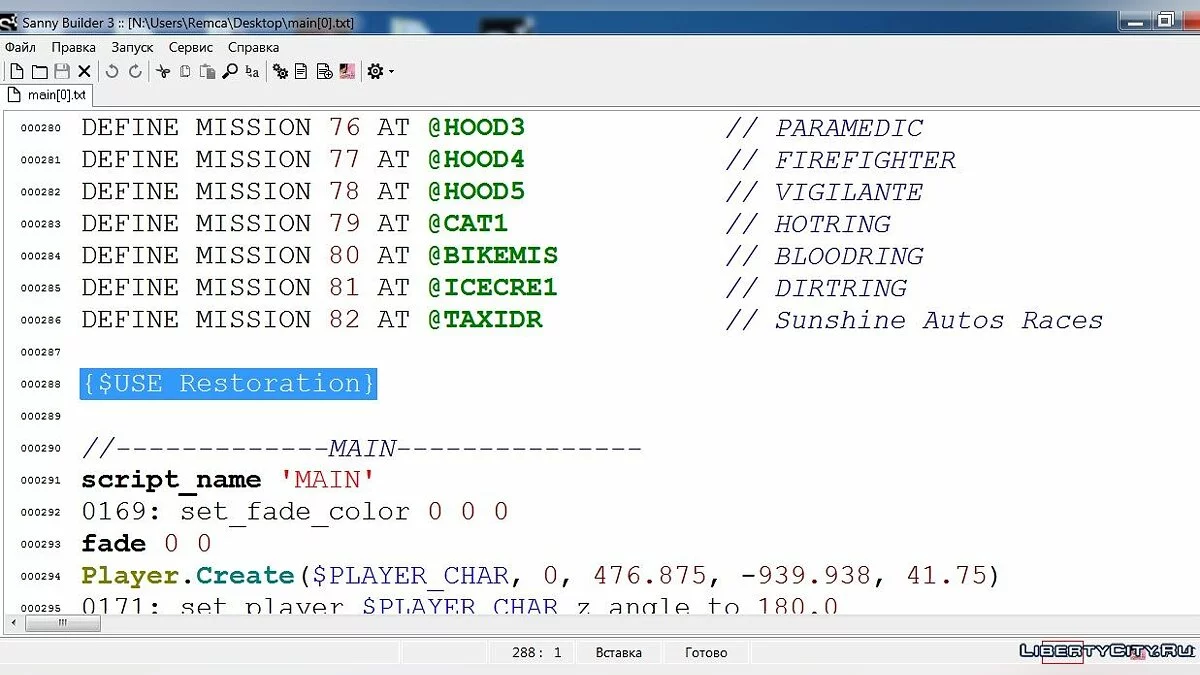This screenshot has width=1200, height=675.
Task: Click the Replace text icon
Action: (252, 71)
